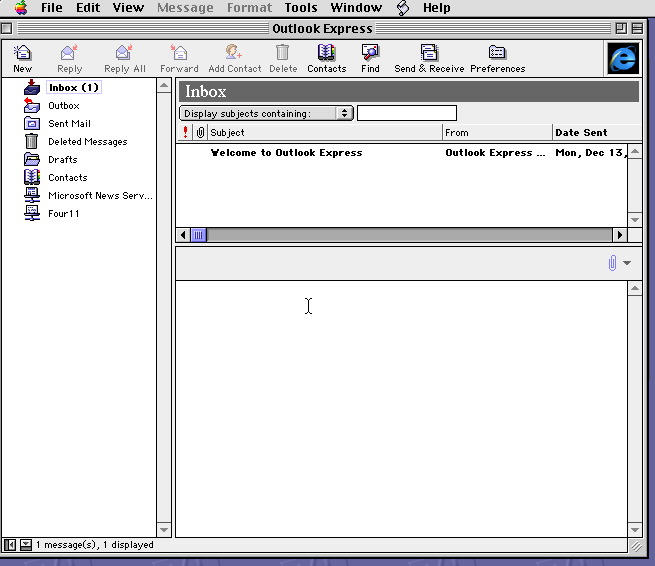Click the Delete trash toolbar icon
Screen dimensions: 655x566
[283, 53]
